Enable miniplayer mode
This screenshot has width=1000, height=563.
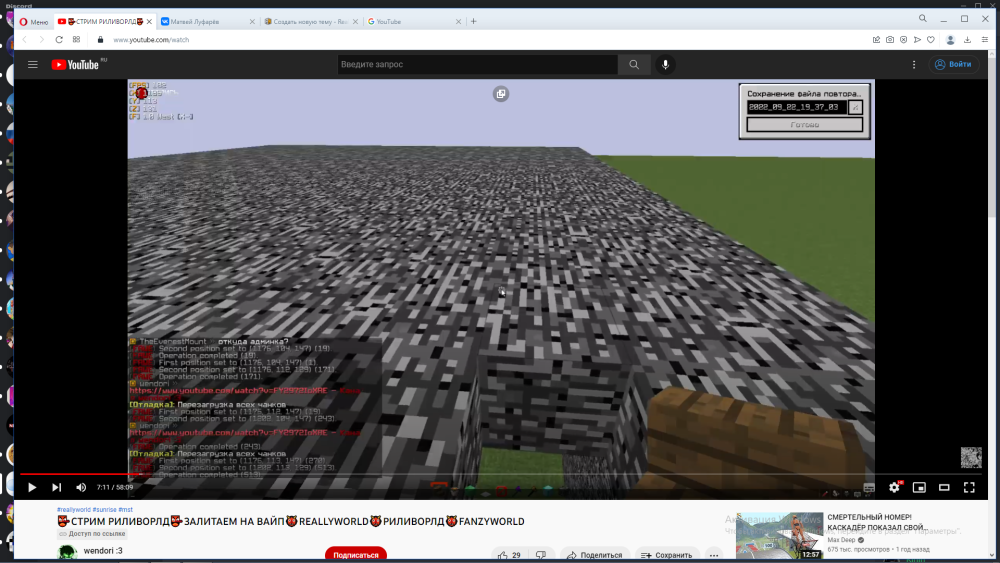tap(919, 487)
